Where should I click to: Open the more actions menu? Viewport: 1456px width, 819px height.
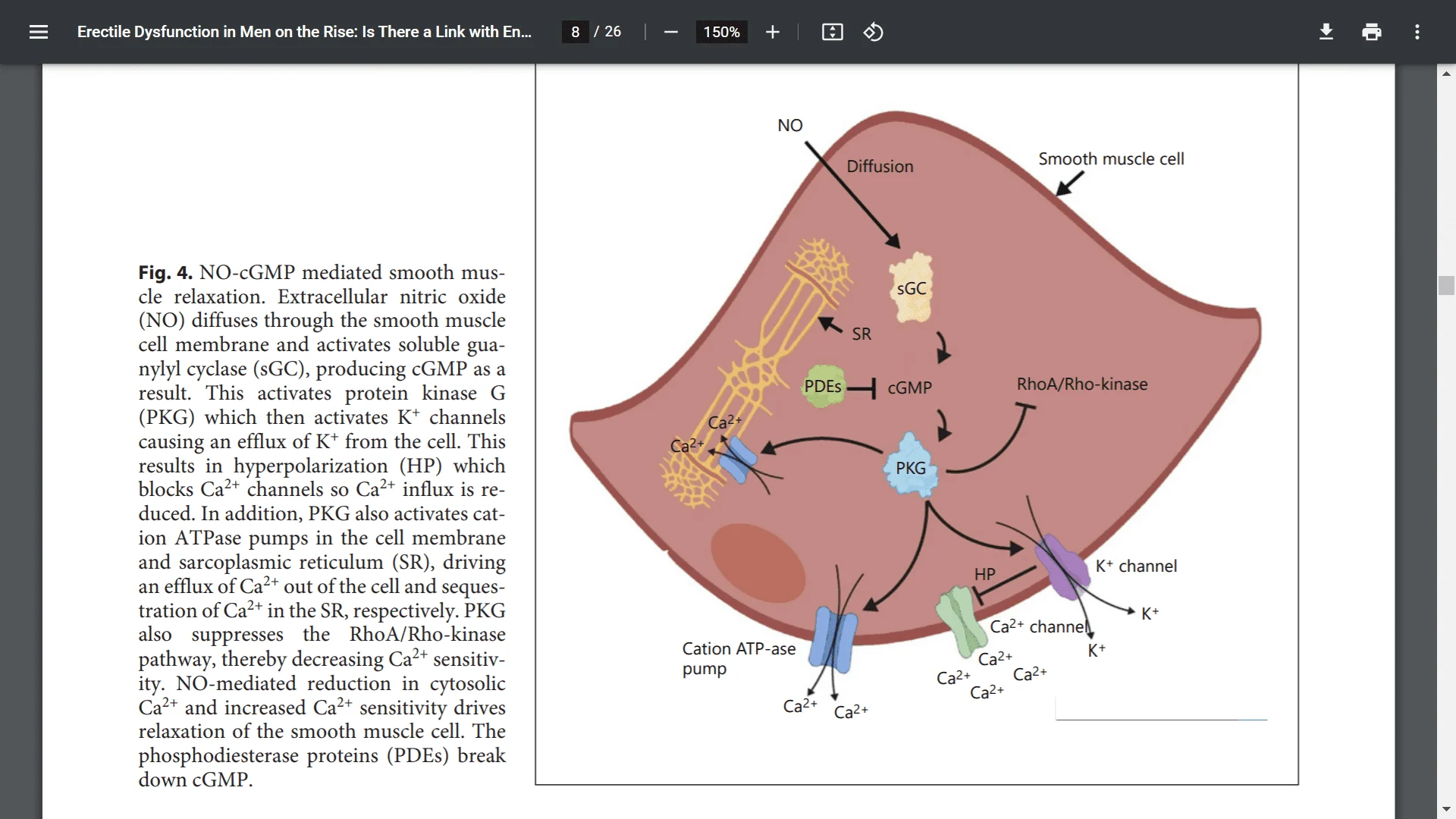(1417, 32)
